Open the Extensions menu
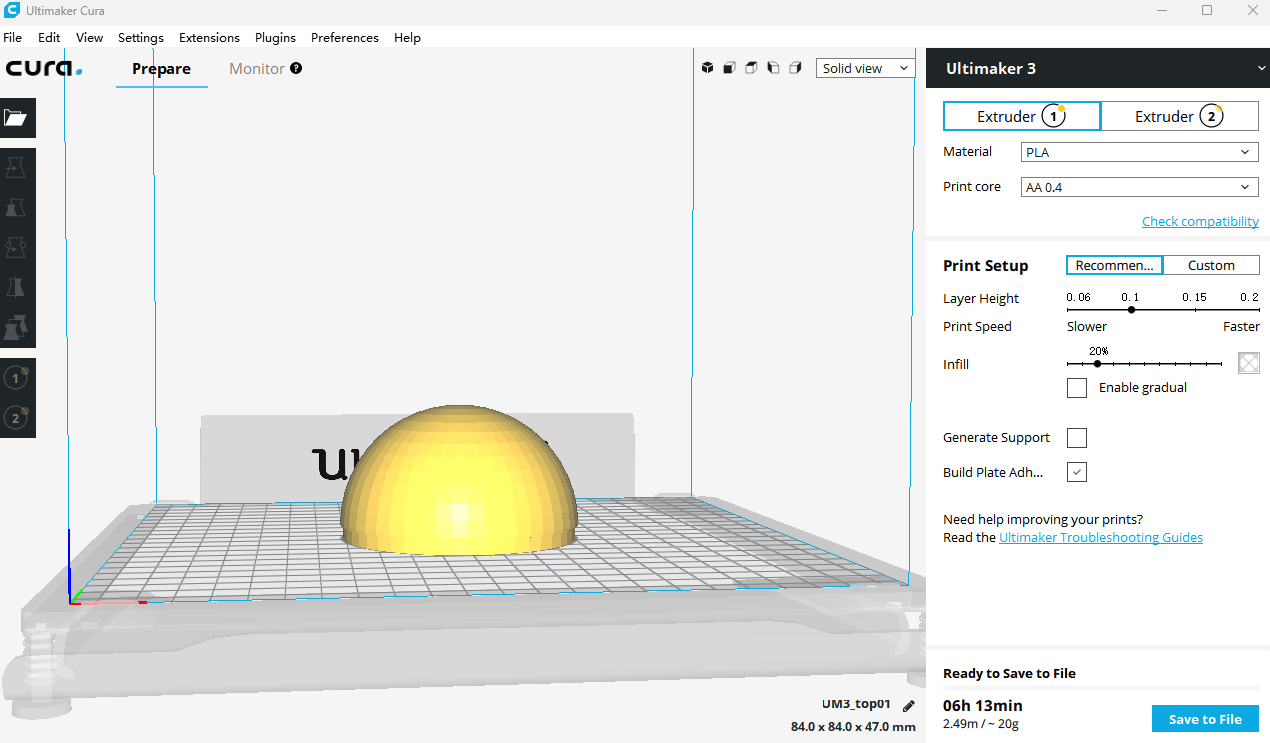 209,37
